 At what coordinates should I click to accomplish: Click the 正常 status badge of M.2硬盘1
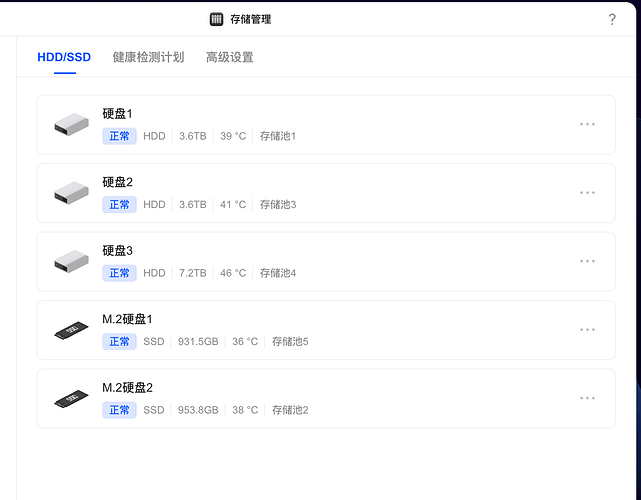click(x=119, y=341)
